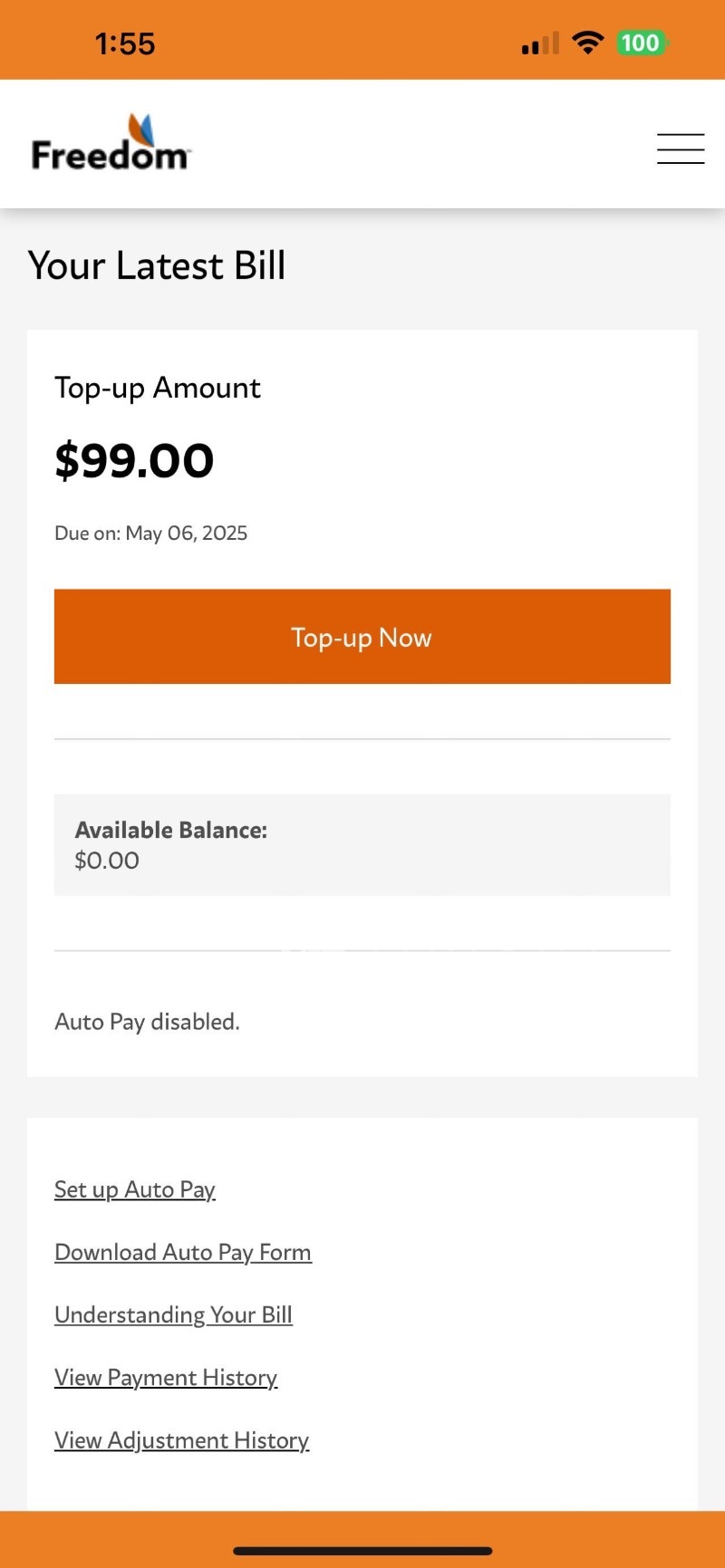Tap the Due on May 06, 2025 text
Screen dimensions: 725x1568
[x=151, y=533]
